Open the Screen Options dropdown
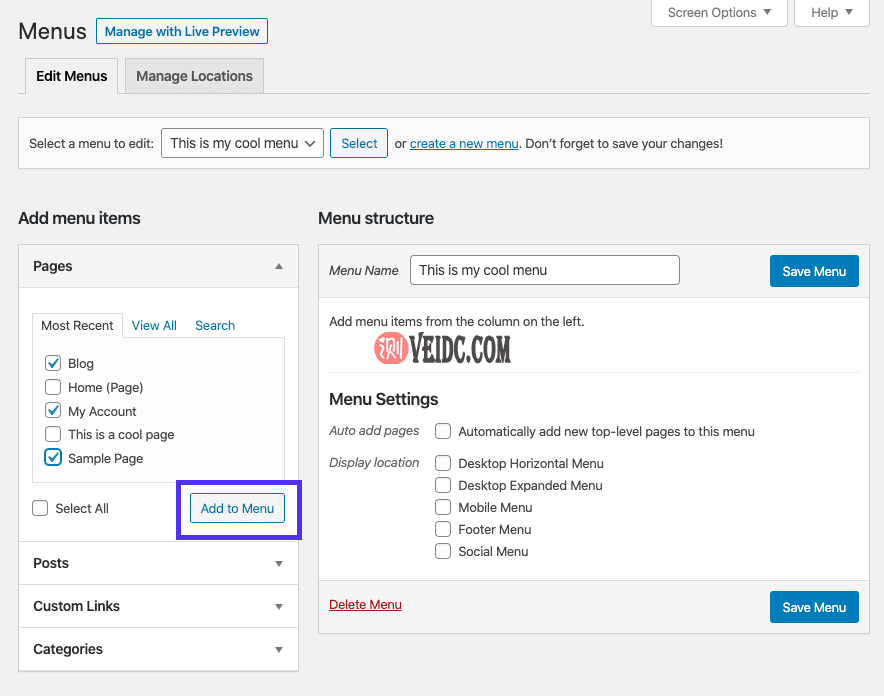The image size is (884, 696). (719, 13)
